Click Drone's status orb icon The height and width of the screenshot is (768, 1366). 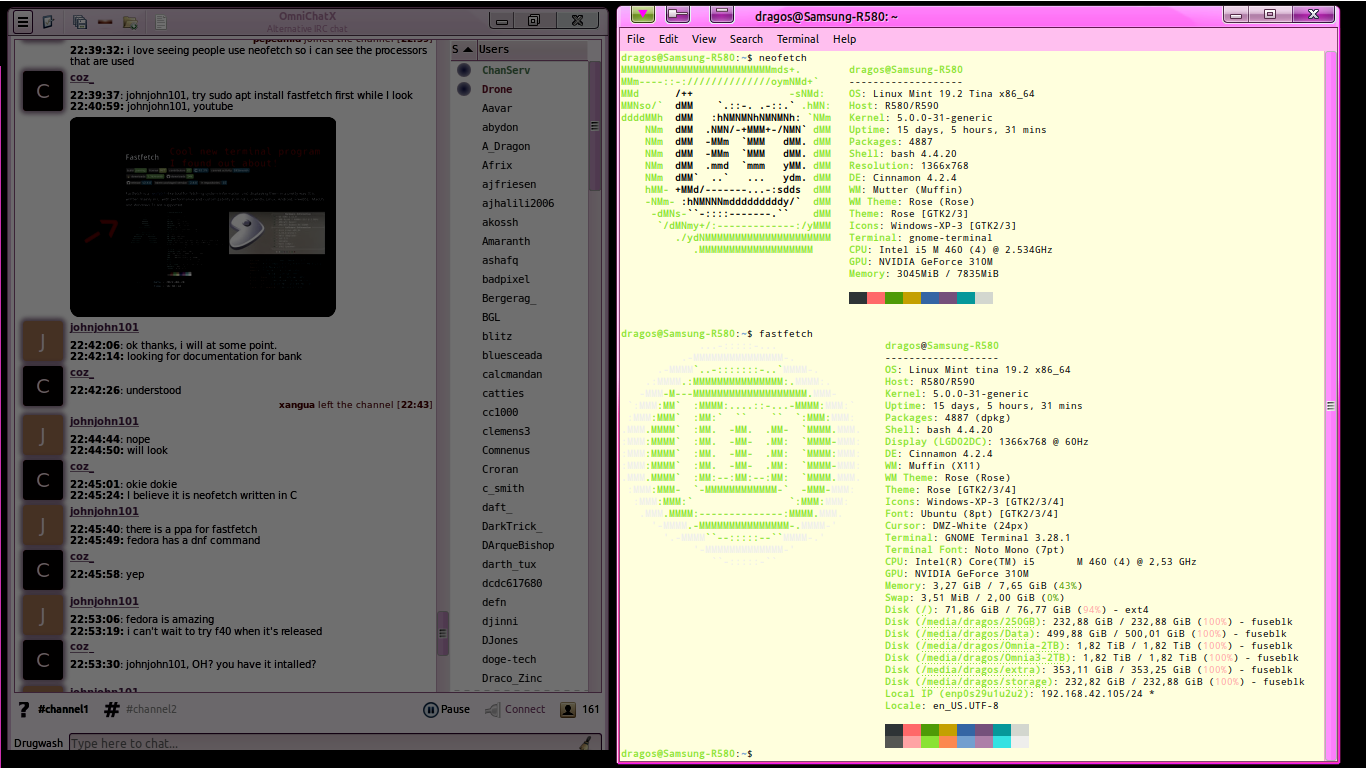point(463,89)
